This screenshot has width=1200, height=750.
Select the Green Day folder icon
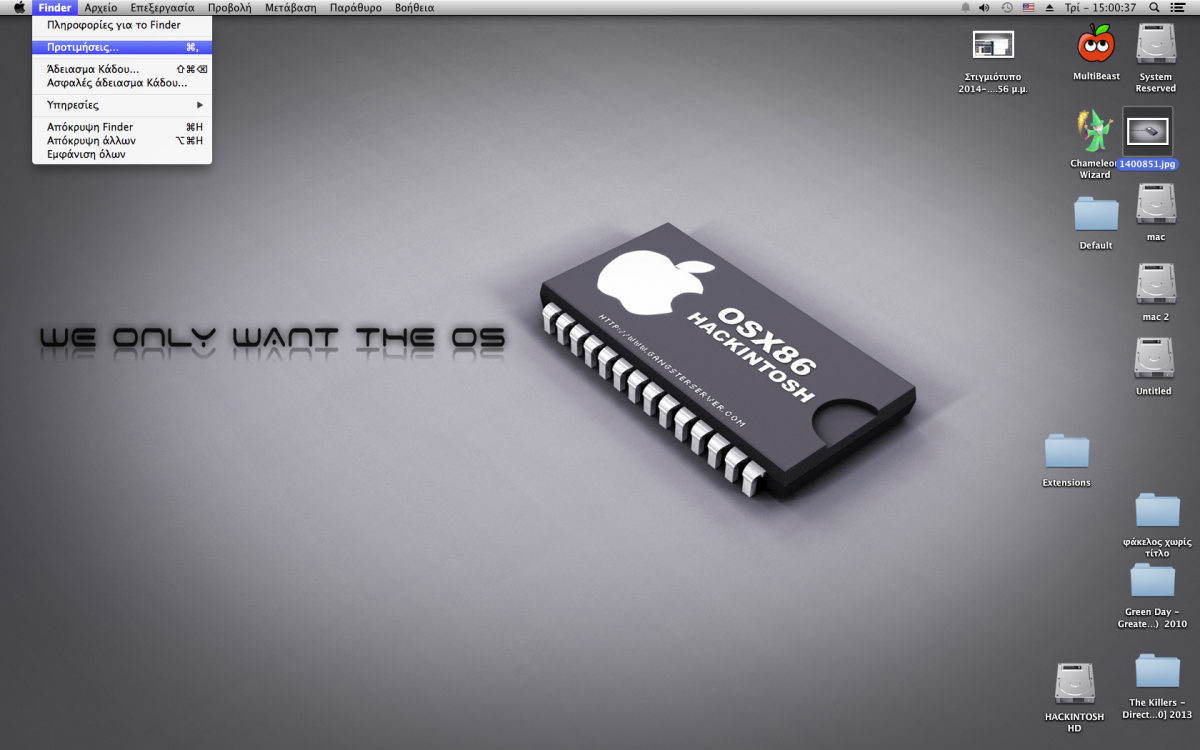coord(1152,580)
